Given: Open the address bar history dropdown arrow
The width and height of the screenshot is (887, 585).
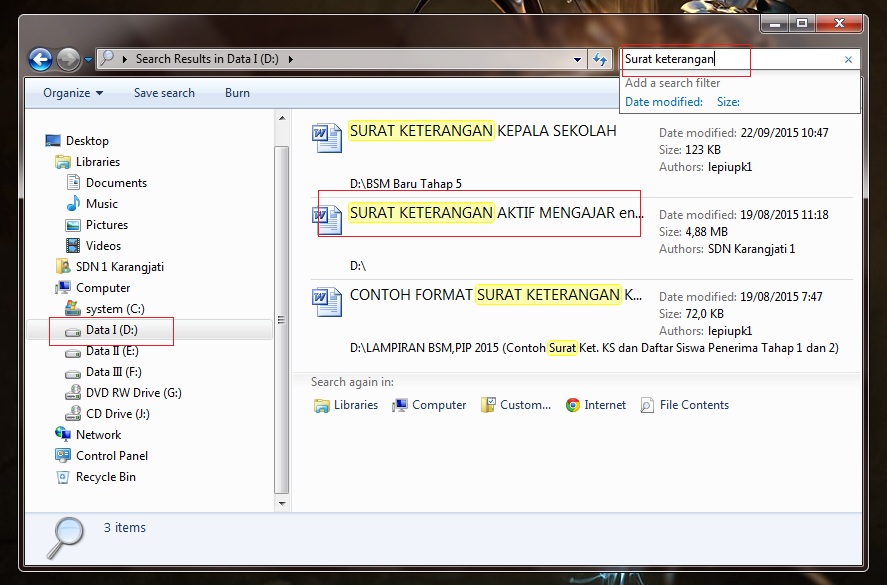Looking at the screenshot, I should 577,60.
